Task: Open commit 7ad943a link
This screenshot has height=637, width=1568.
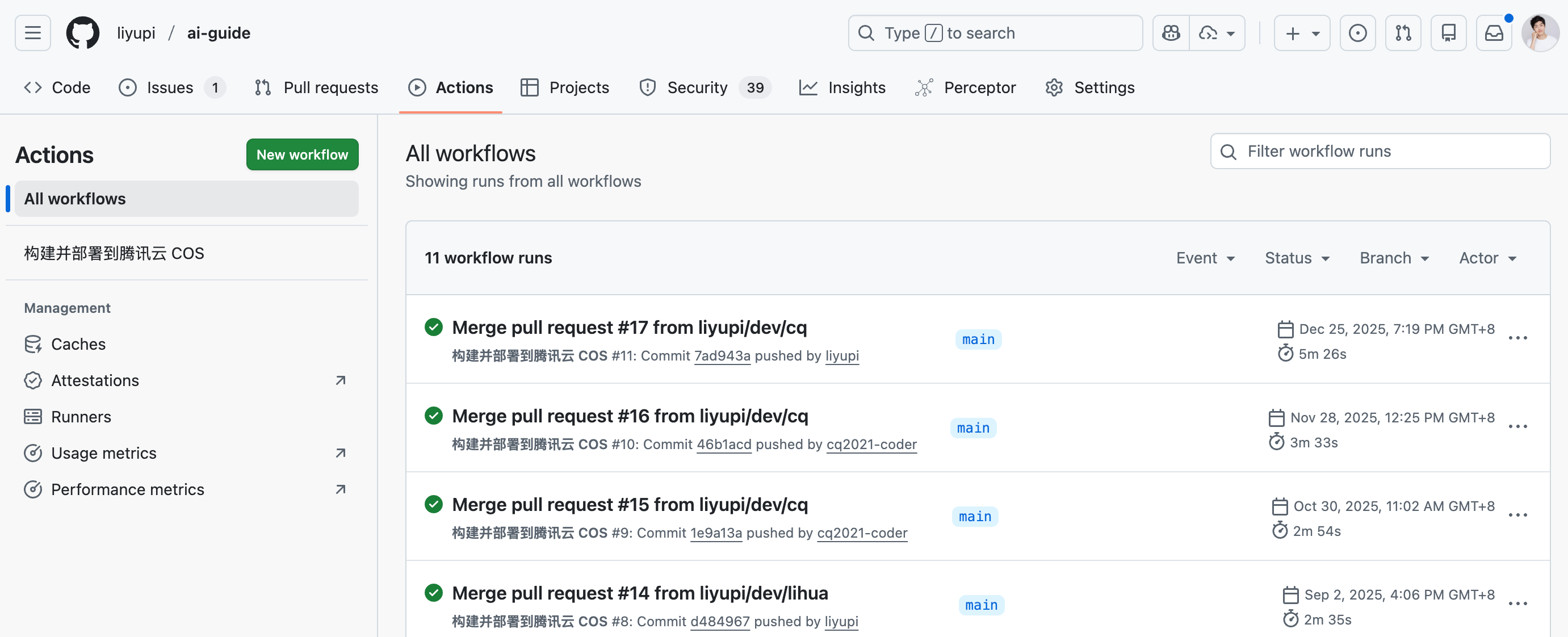Action: point(722,355)
